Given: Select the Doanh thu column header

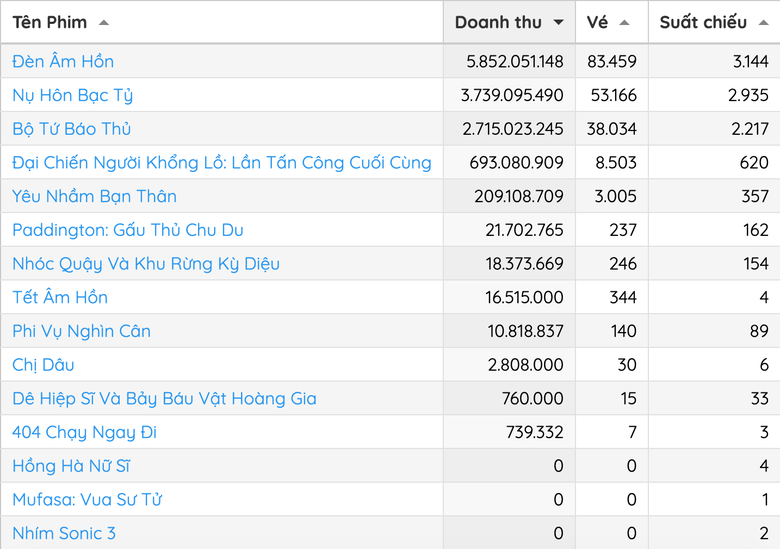Looking at the screenshot, I should [509, 22].
